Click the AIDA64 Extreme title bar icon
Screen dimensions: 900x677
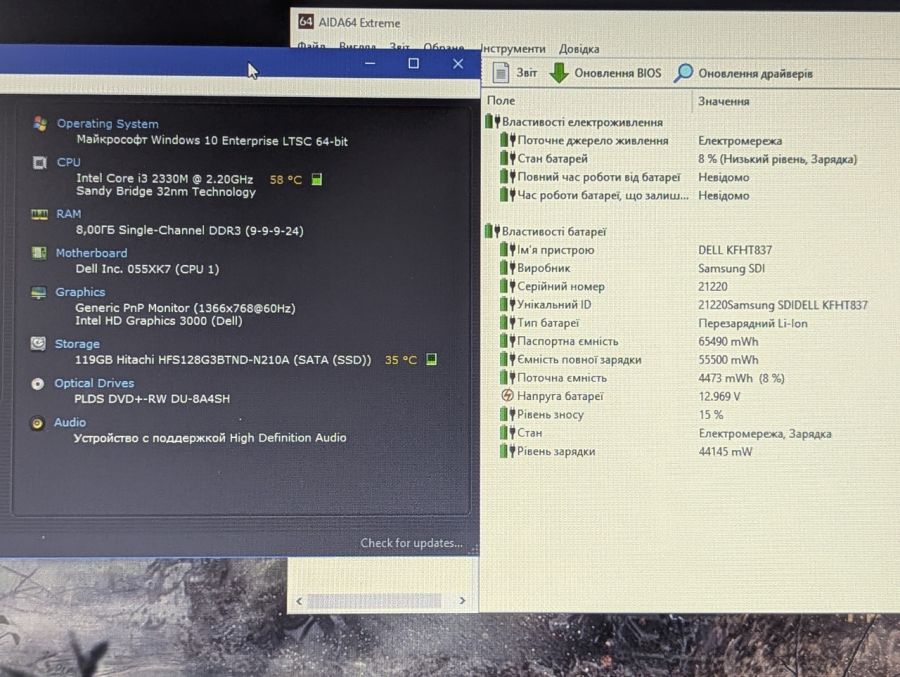point(305,22)
